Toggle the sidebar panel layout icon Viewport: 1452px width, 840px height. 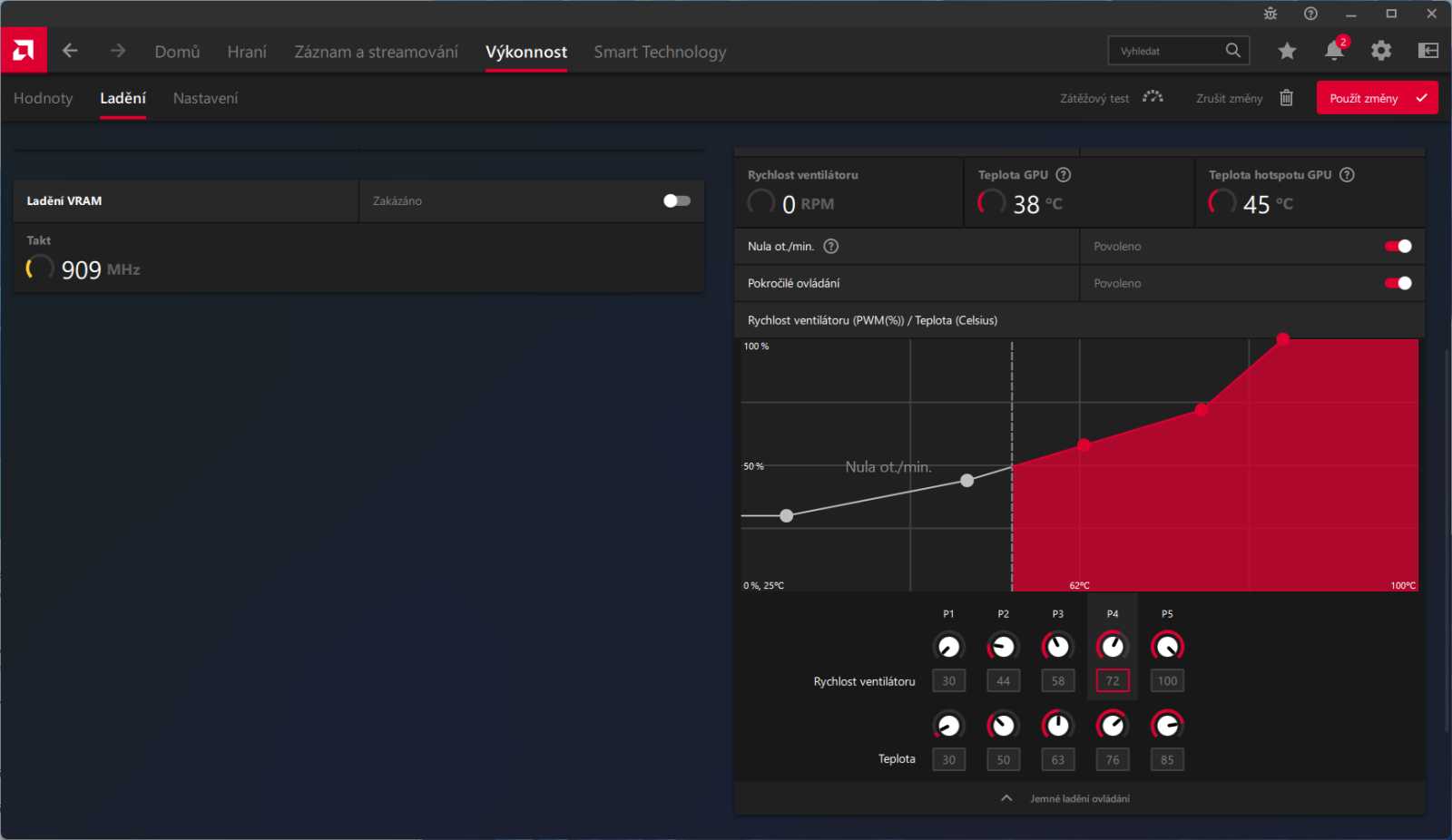pos(1428,51)
